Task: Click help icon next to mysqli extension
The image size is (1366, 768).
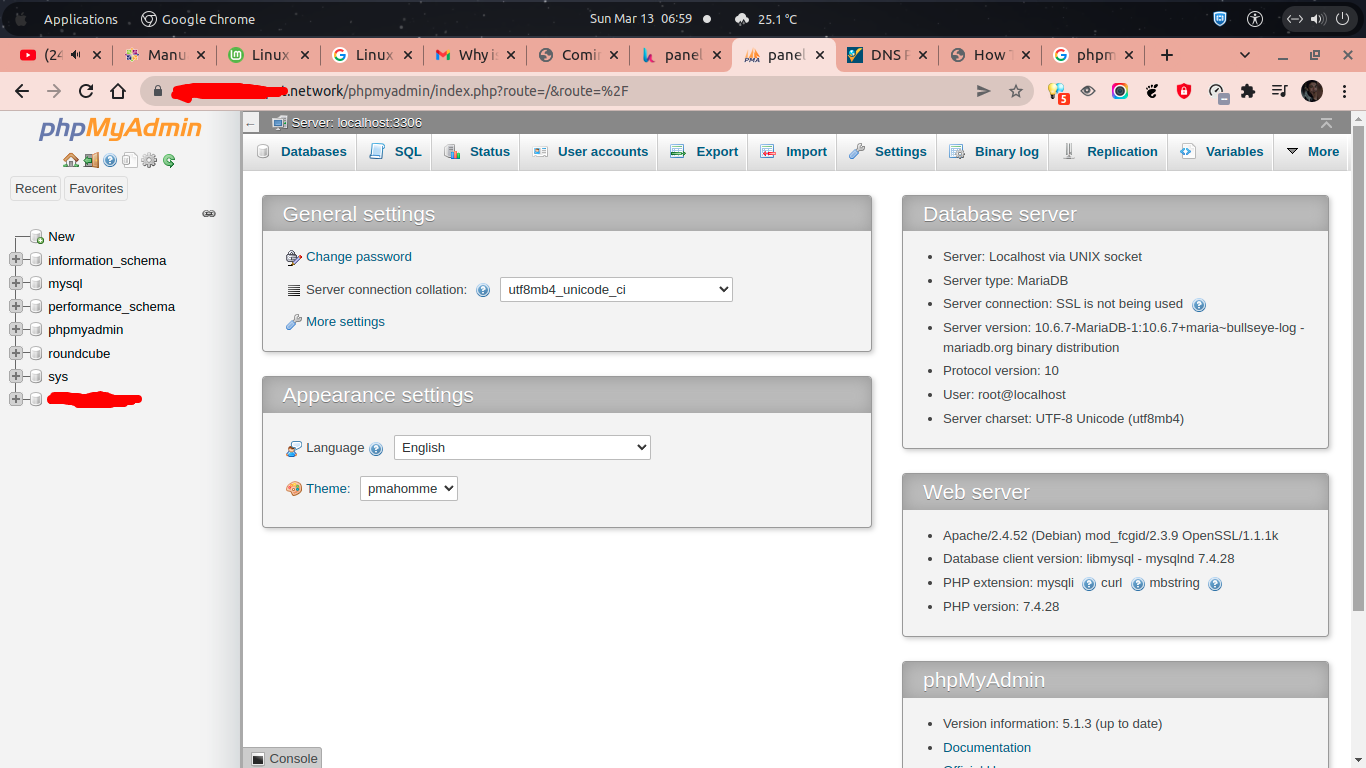Action: [x=1088, y=584]
